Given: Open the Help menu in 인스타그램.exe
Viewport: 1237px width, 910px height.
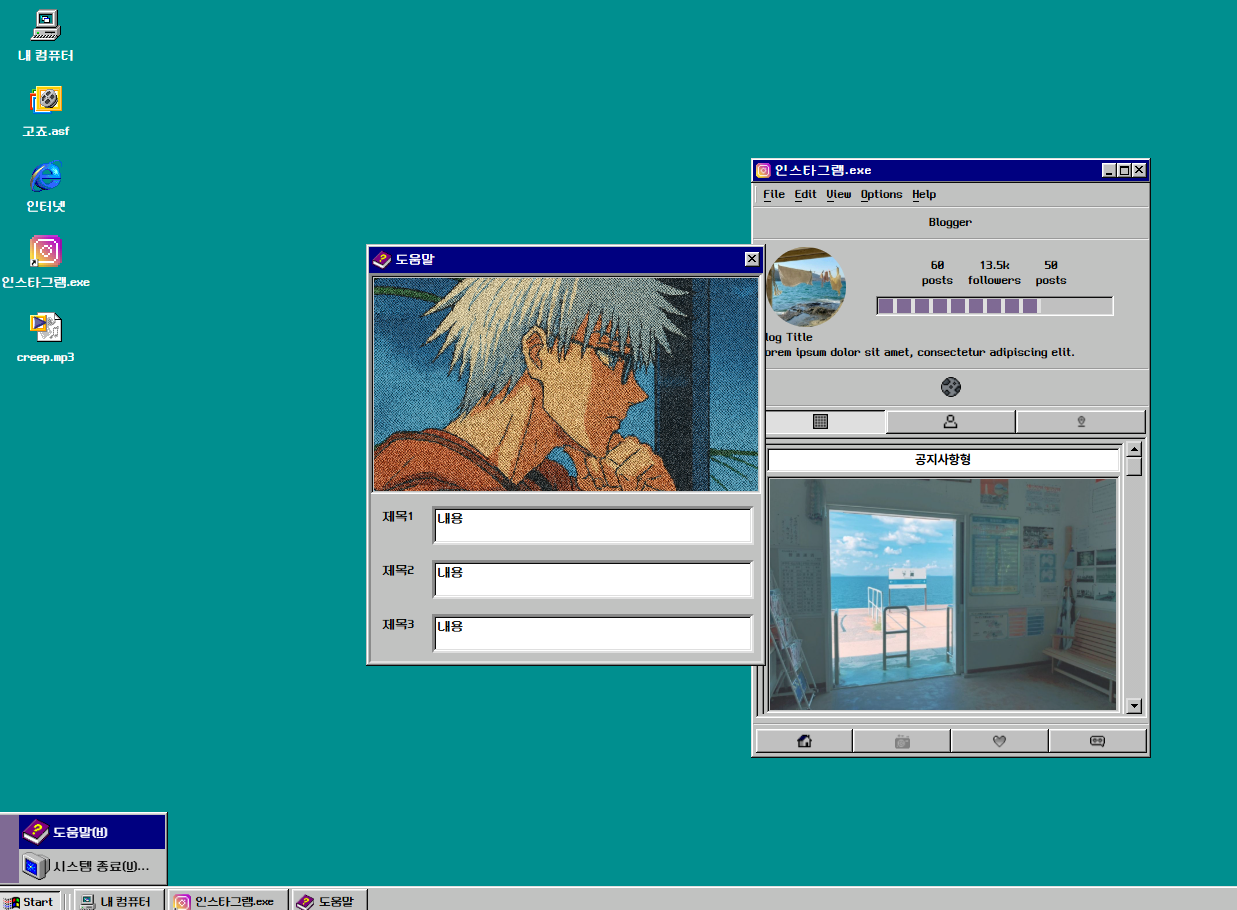Looking at the screenshot, I should click(x=924, y=194).
